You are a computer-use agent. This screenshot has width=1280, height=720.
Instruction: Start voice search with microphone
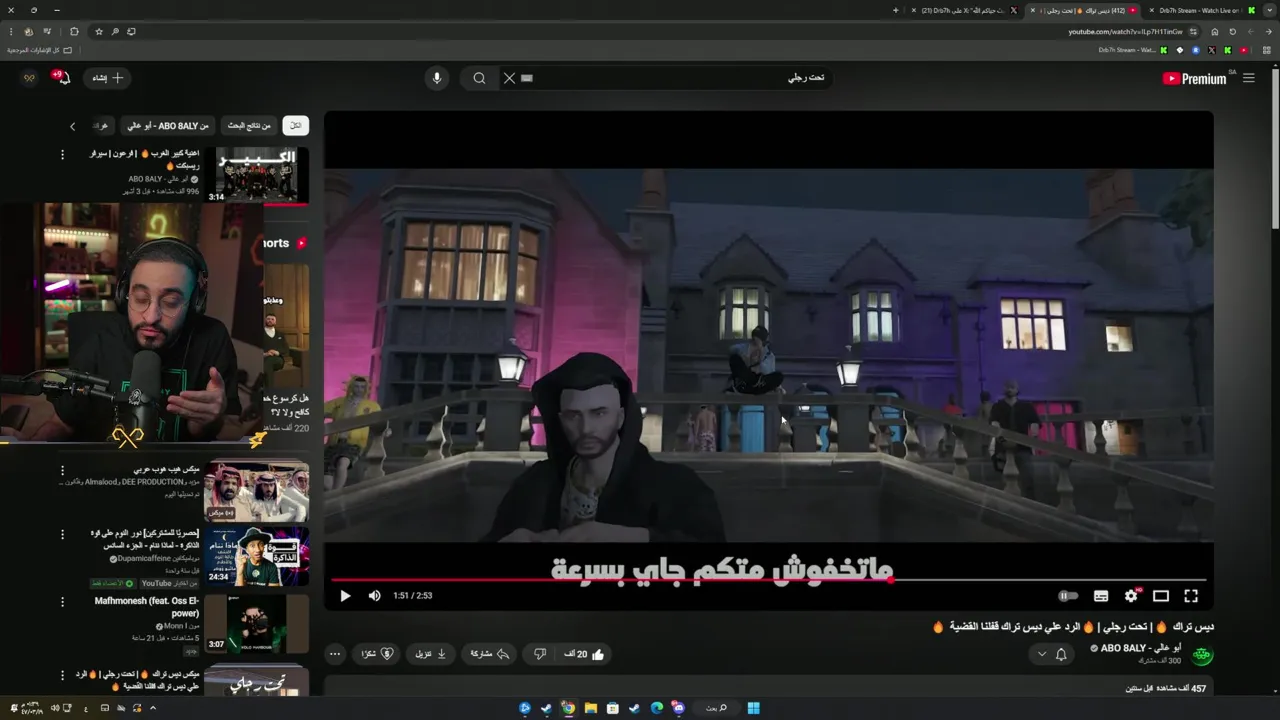tap(436, 78)
